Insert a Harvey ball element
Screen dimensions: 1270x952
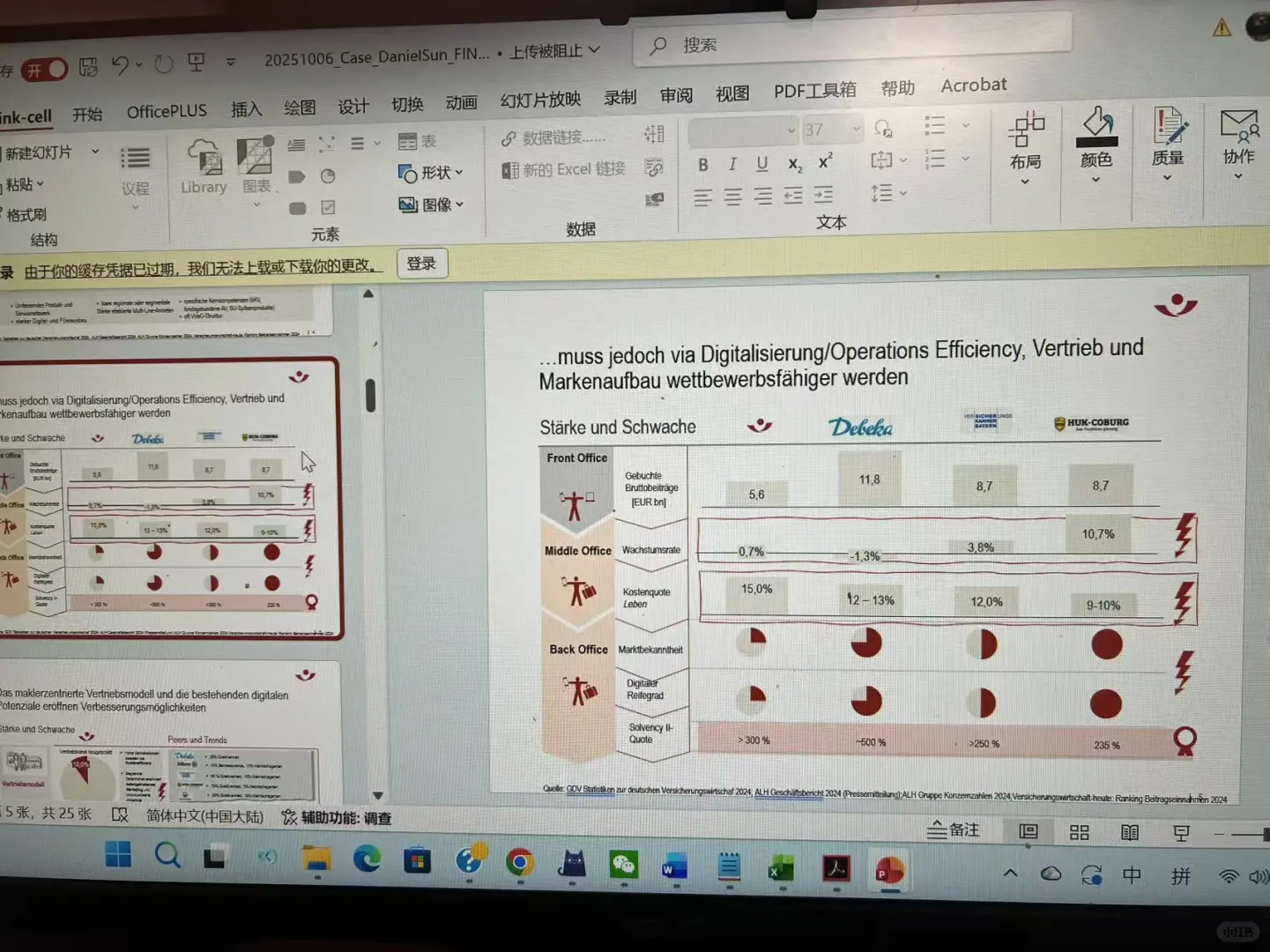point(328,175)
